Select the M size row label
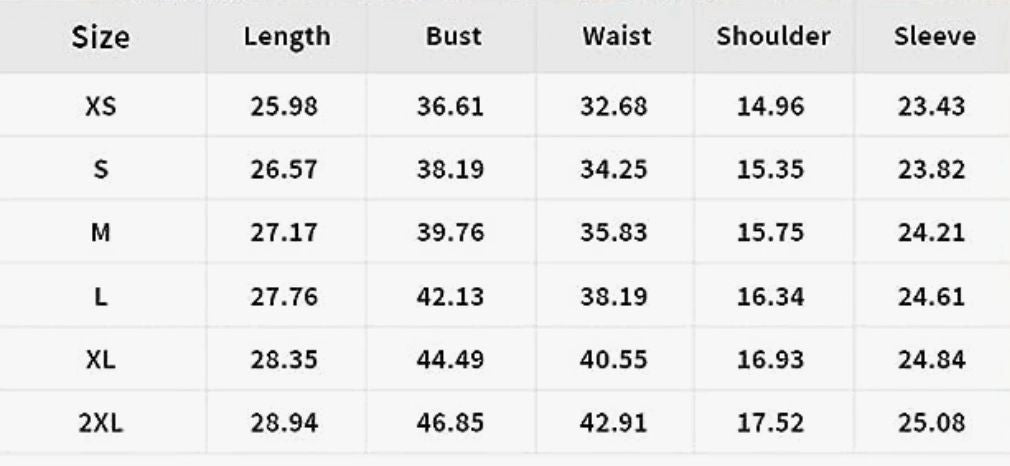1010x466 pixels. [100, 233]
